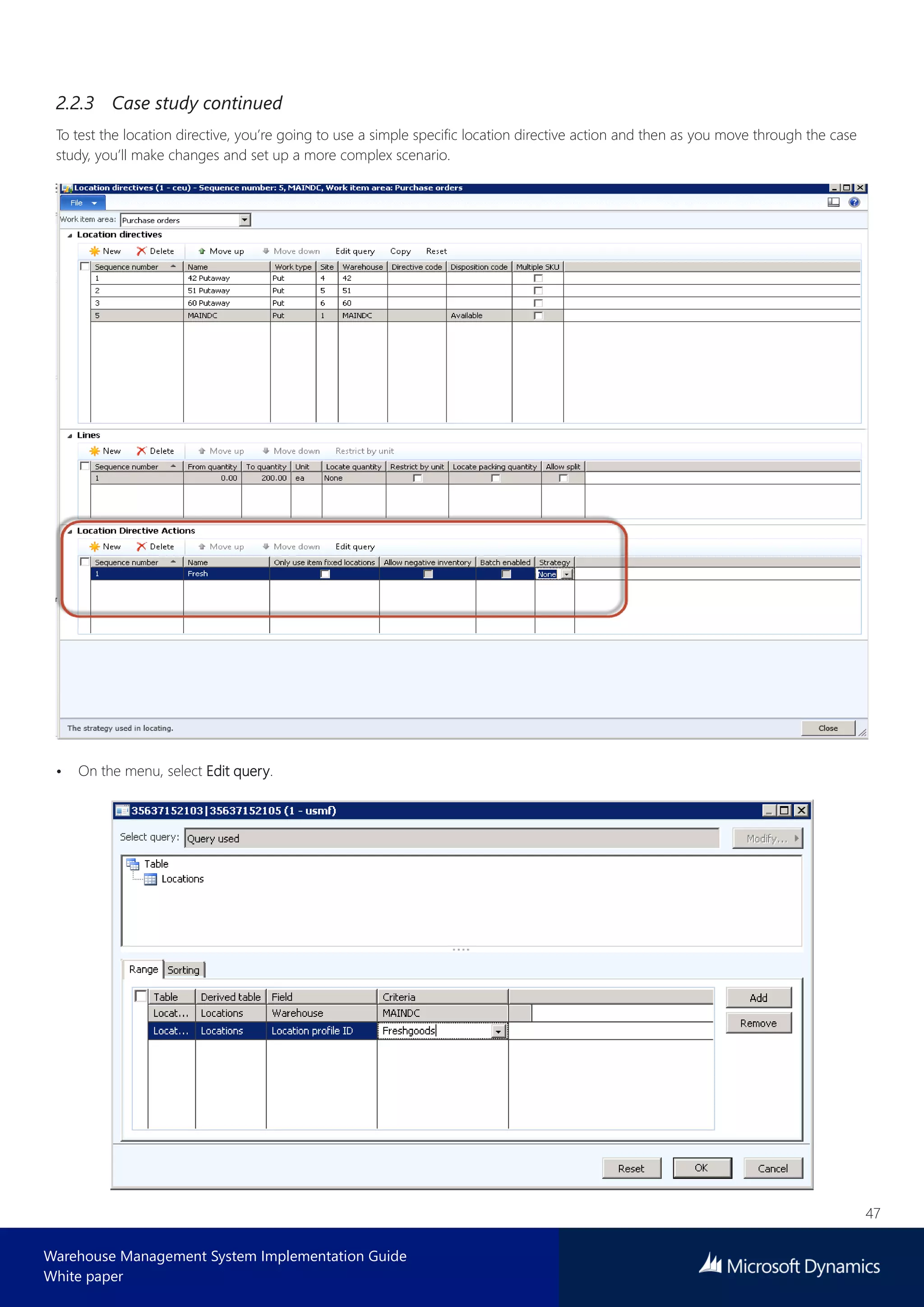Collapse the Location Directive Actions section
This screenshot has height=1307, width=924.
pyautogui.click(x=70, y=531)
